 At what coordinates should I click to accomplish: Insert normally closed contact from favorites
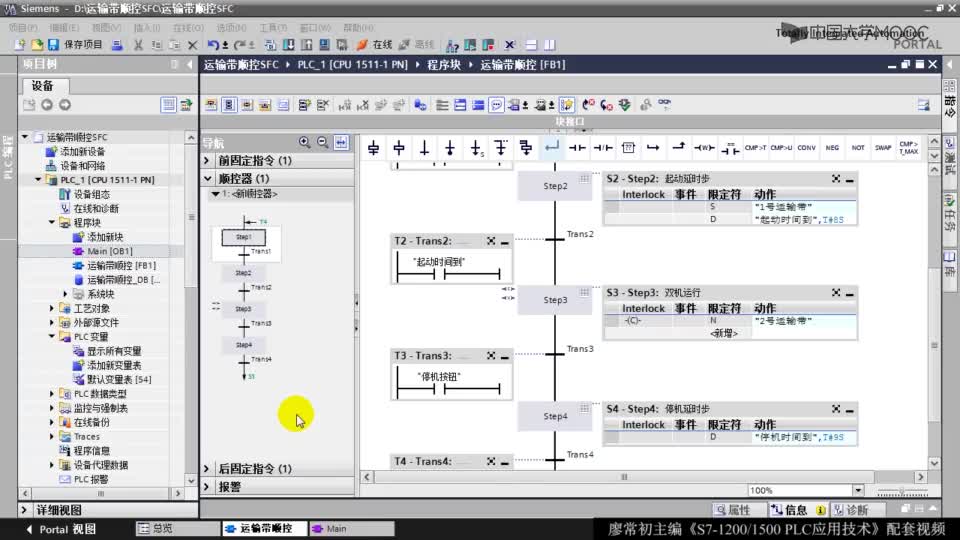point(603,148)
